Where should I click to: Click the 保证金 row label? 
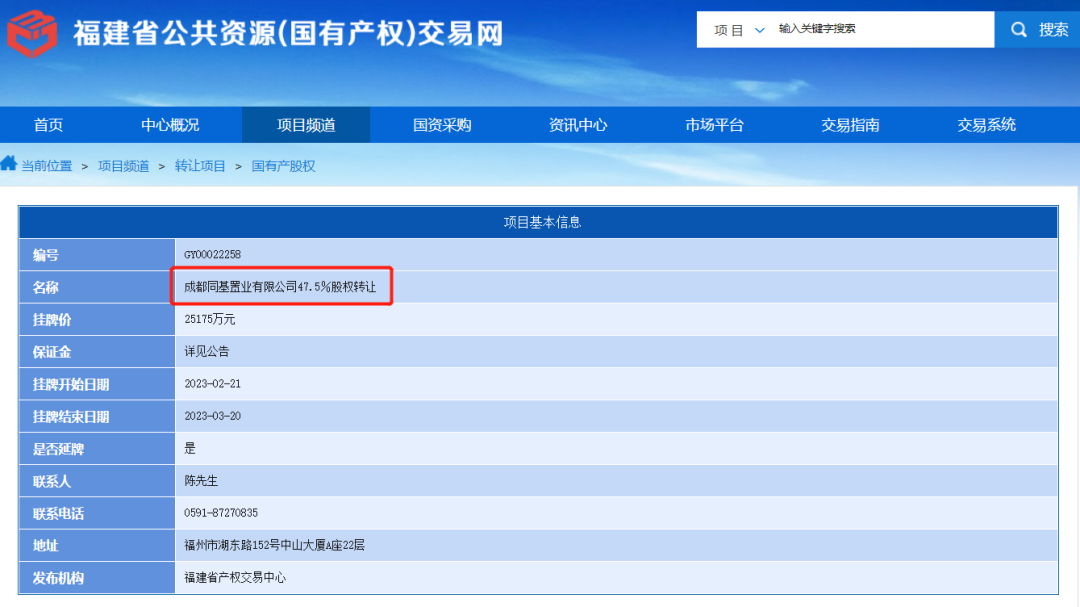click(52, 352)
